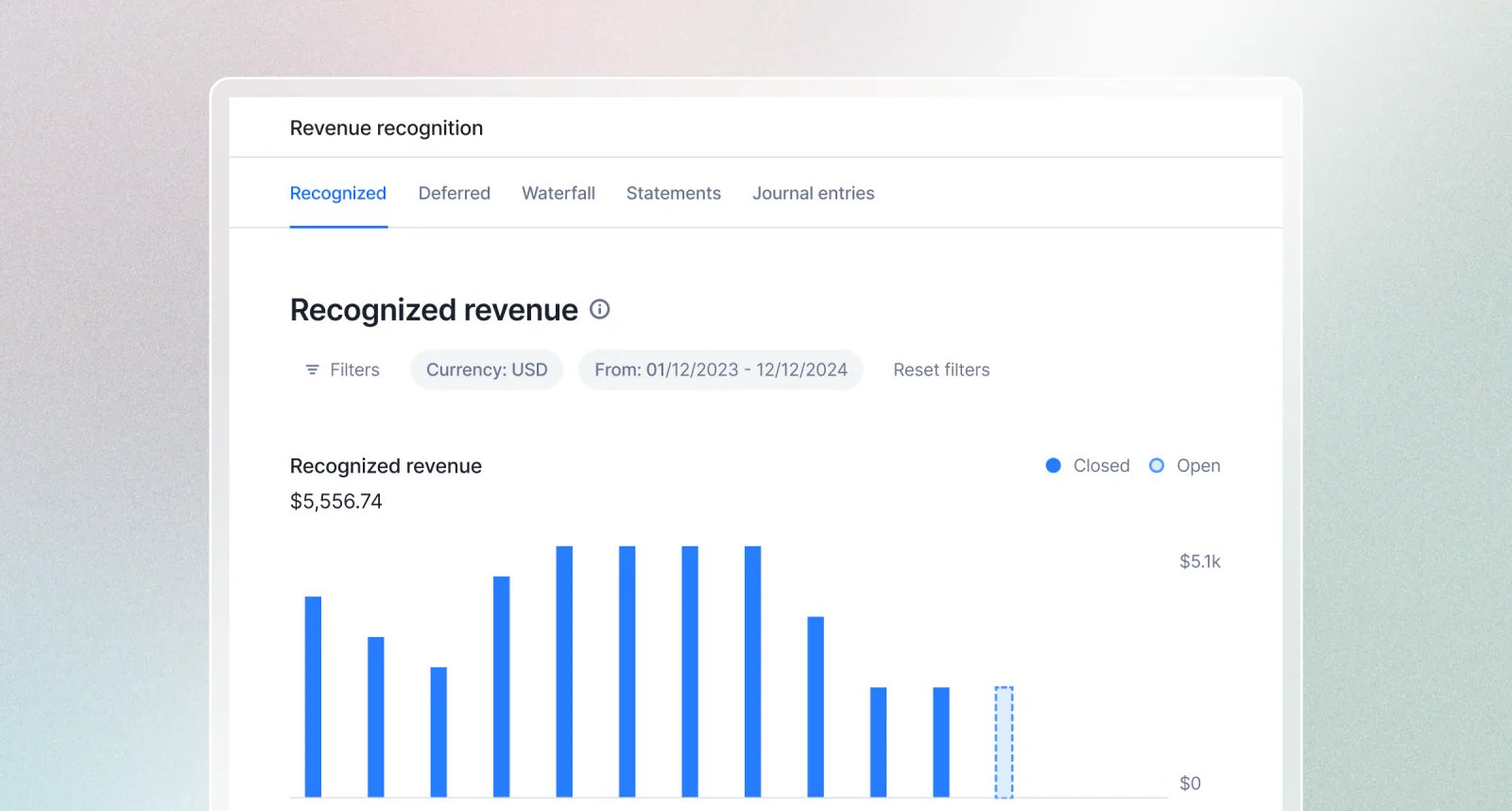The image size is (1512, 811).
Task: Open the Filters button
Action: coord(342,370)
